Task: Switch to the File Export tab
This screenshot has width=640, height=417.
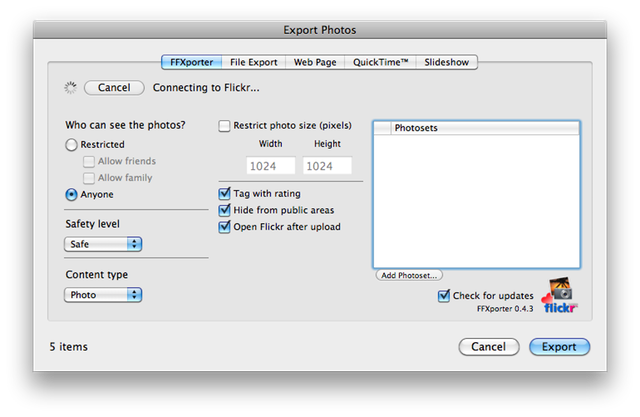Action: point(253,62)
